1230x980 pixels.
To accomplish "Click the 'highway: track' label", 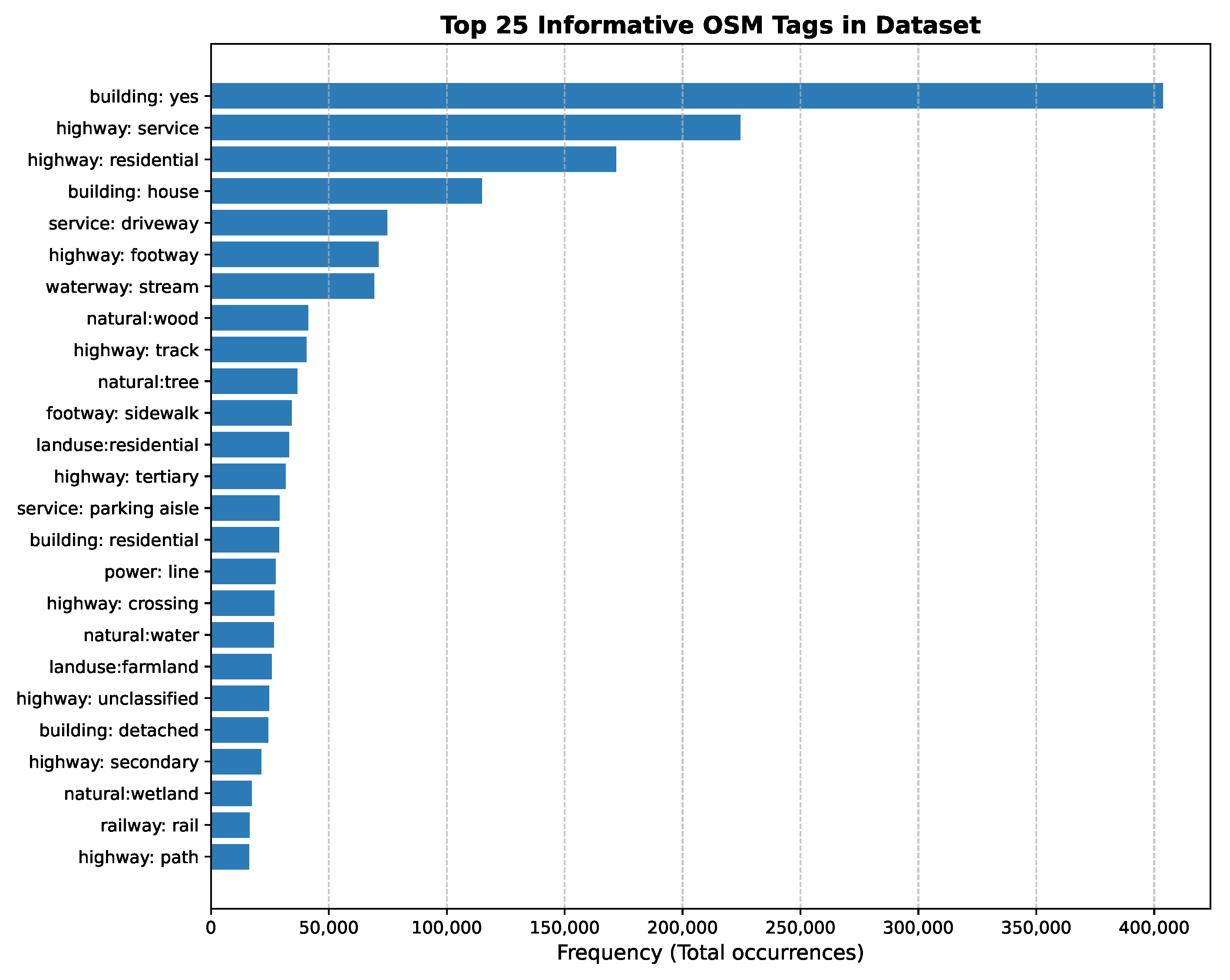I will point(136,350).
